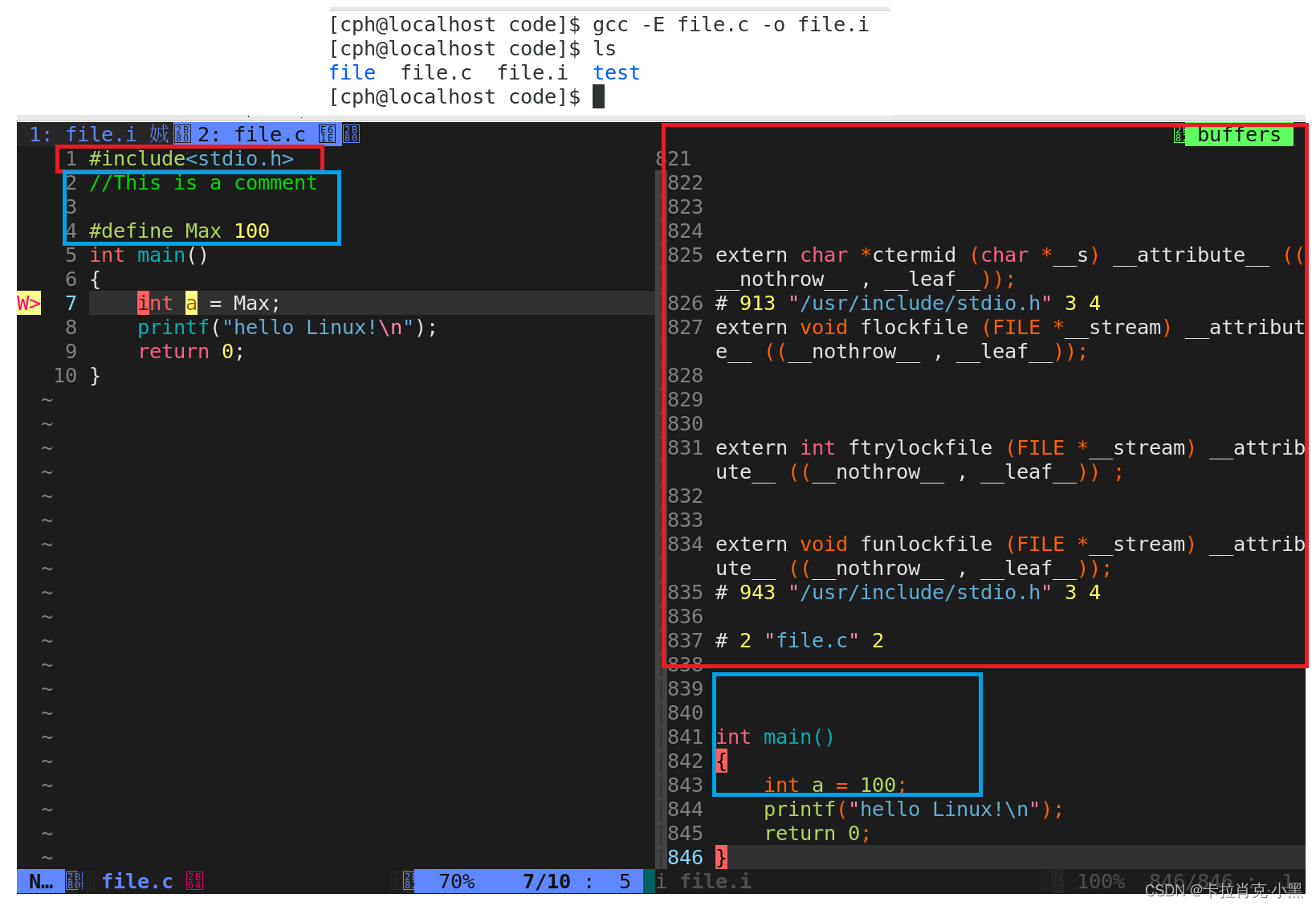
Task: Click 'return 0;' on line 9
Action: [191, 352]
